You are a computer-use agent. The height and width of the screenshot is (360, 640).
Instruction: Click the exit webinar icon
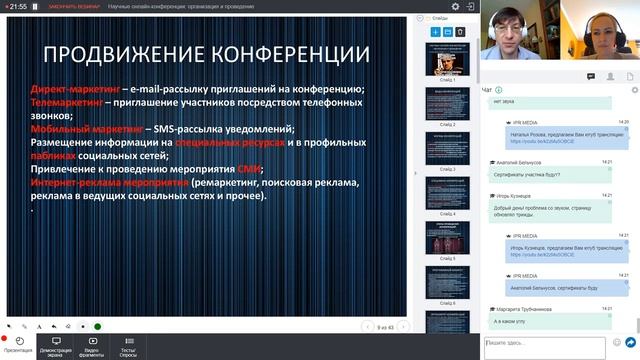point(470,7)
